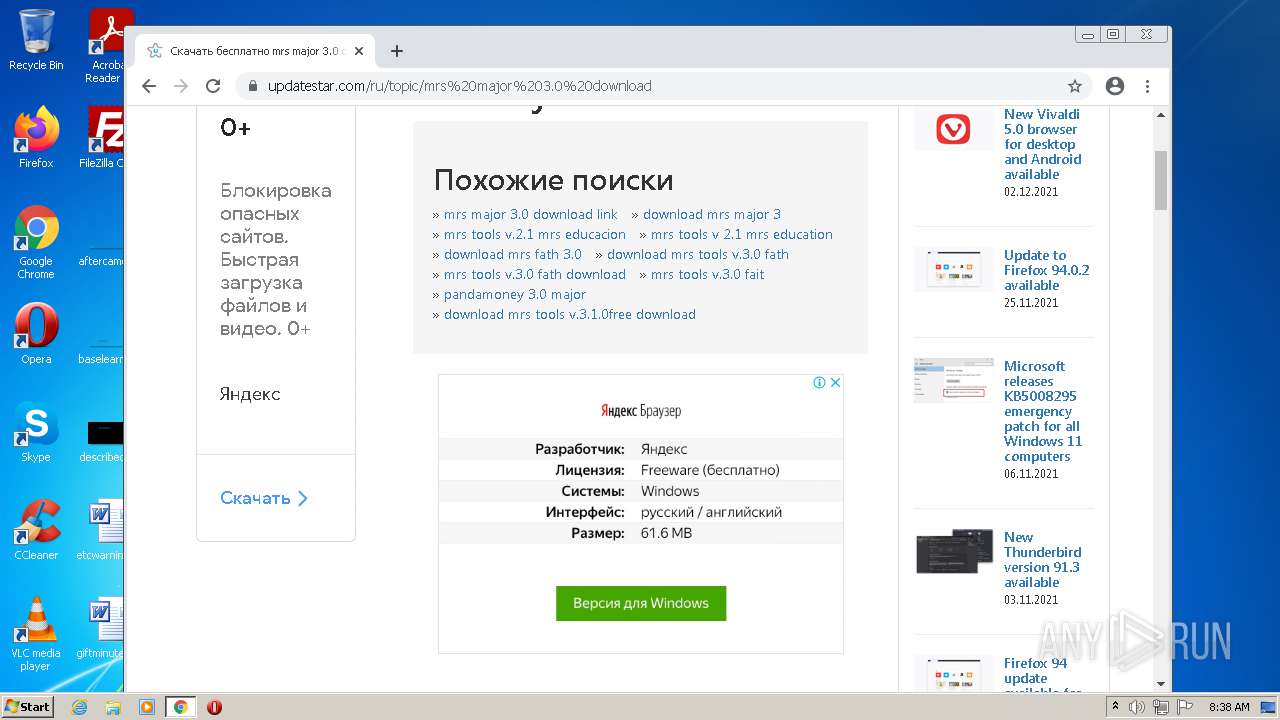
Task: Open 'Microsoft releases KB5008295' news link
Action: click(1043, 411)
